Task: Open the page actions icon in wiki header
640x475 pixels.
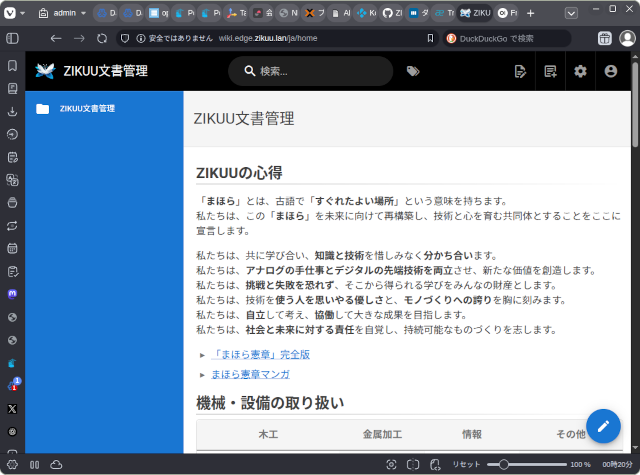Action: point(520,71)
